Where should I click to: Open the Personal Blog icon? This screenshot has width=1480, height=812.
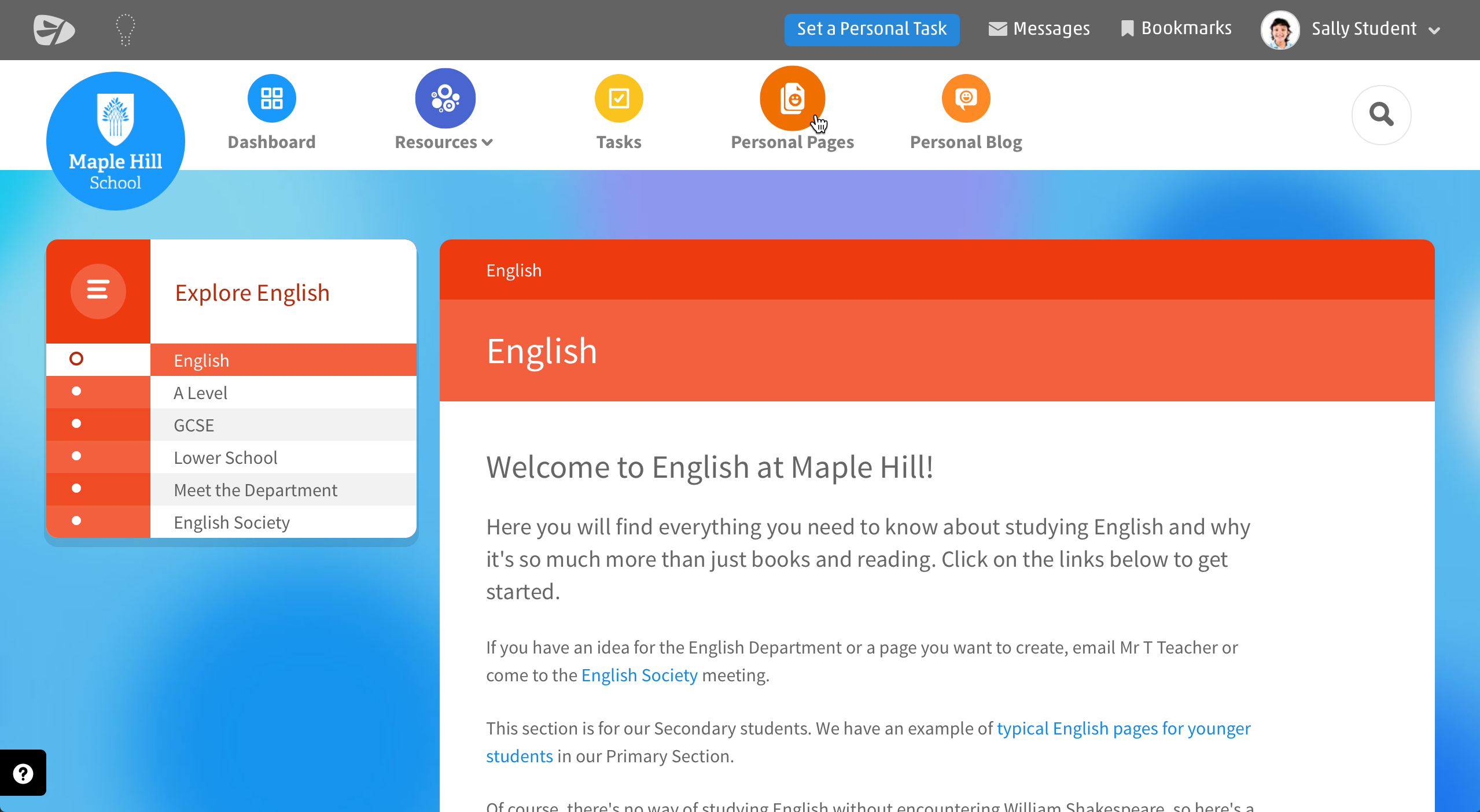click(x=965, y=99)
